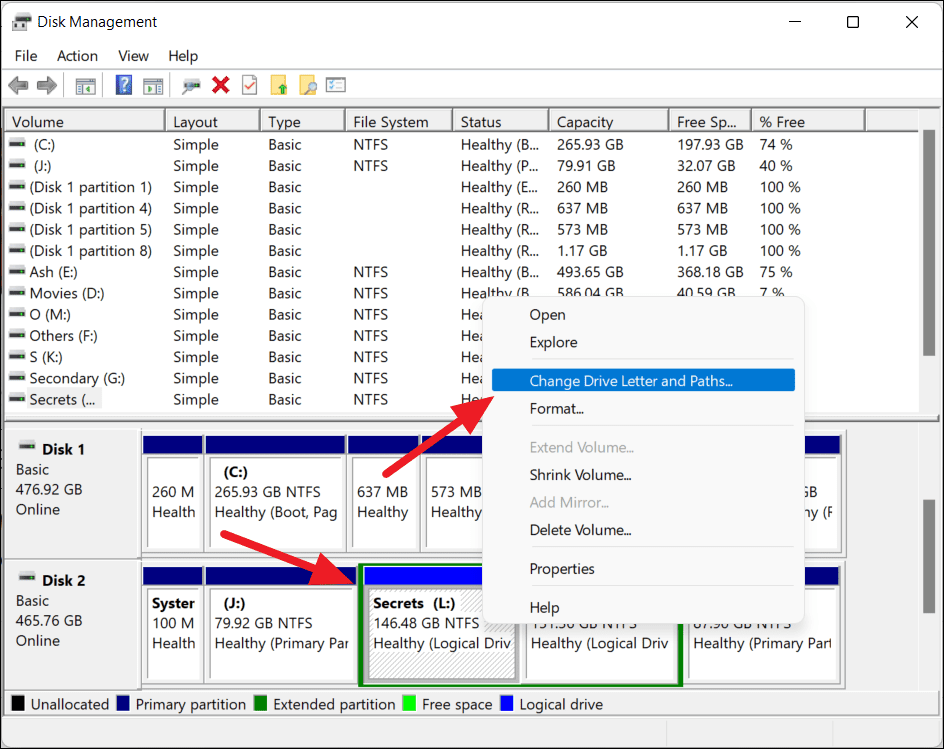Screen dimensions: 944x749
Task: Click the red X Delete toolbar icon
Action: tap(221, 85)
